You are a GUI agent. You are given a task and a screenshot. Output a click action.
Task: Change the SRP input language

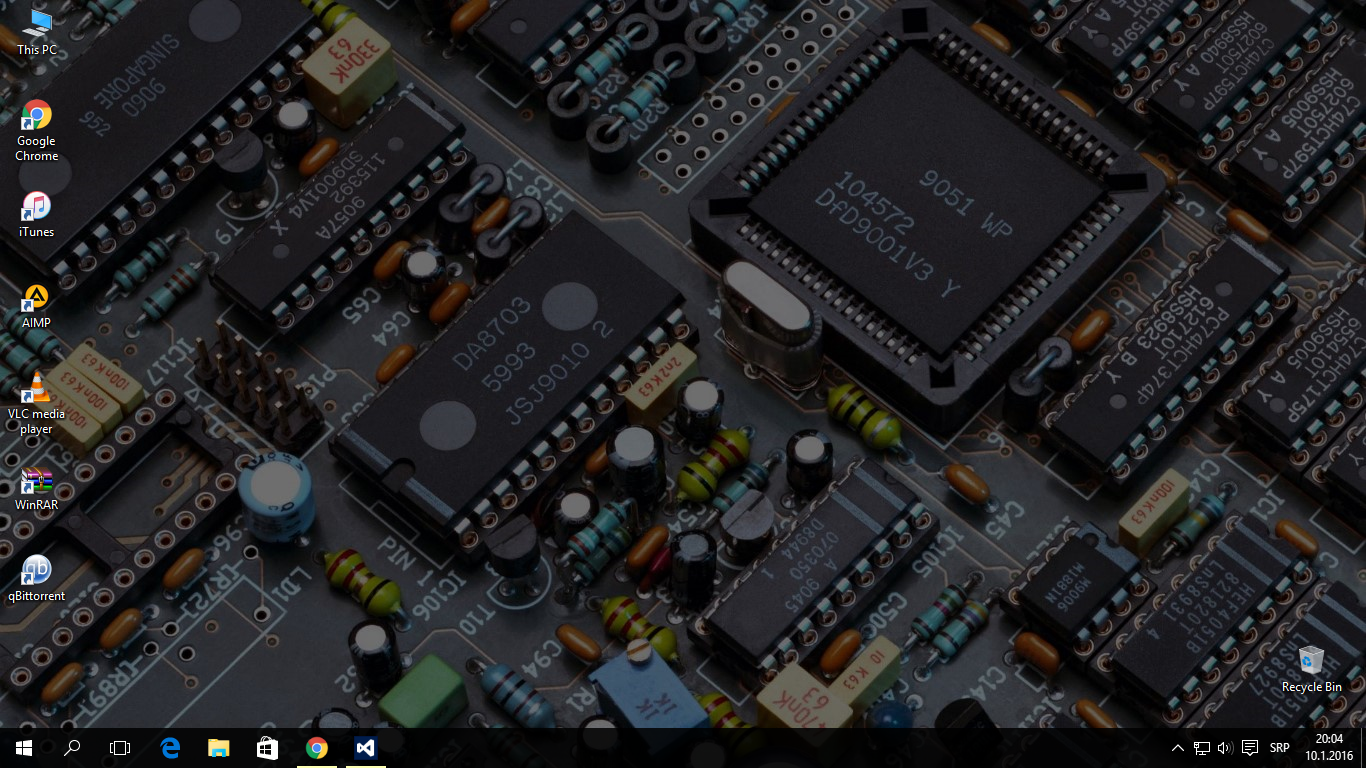(1279, 747)
